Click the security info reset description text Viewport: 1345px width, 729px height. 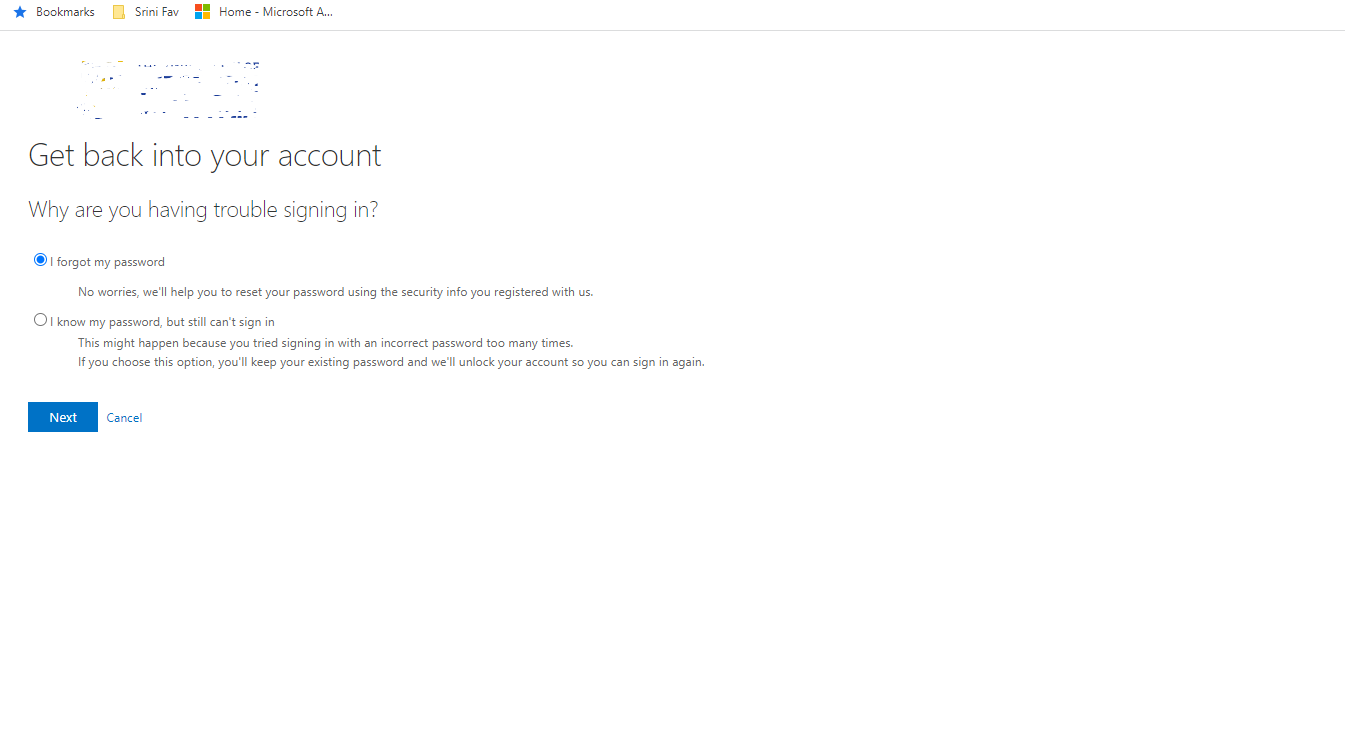(335, 291)
